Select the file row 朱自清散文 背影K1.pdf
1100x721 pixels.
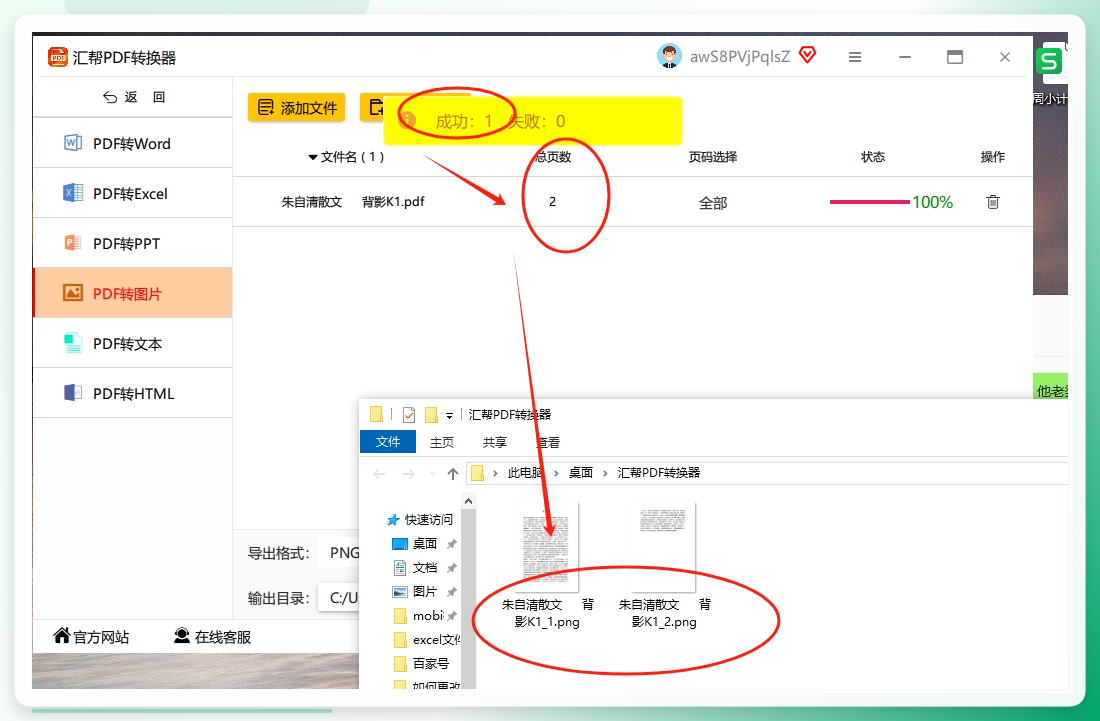click(x=632, y=202)
